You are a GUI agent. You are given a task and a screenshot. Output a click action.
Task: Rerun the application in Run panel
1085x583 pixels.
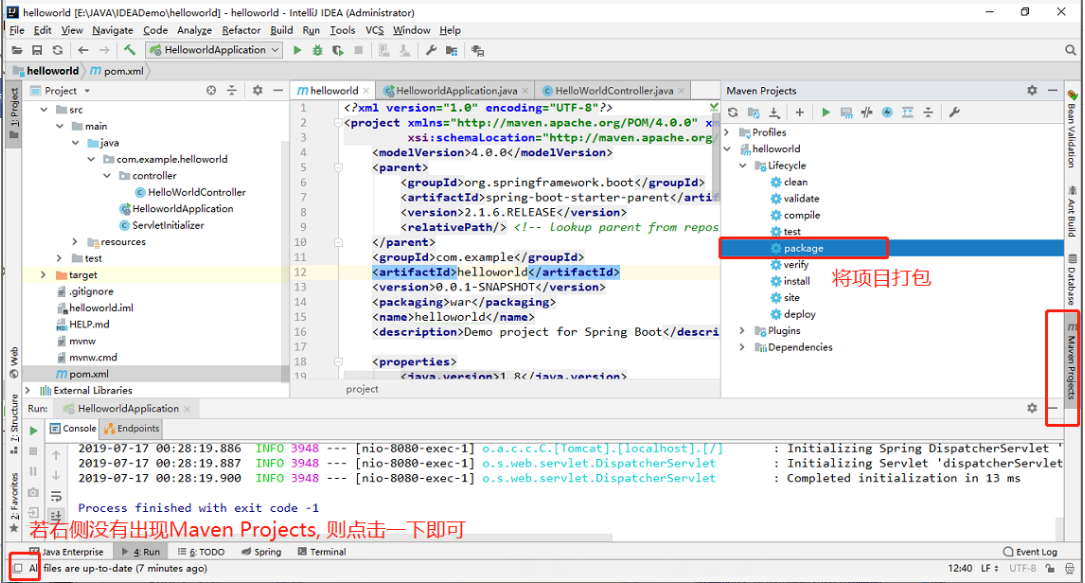click(x=33, y=430)
